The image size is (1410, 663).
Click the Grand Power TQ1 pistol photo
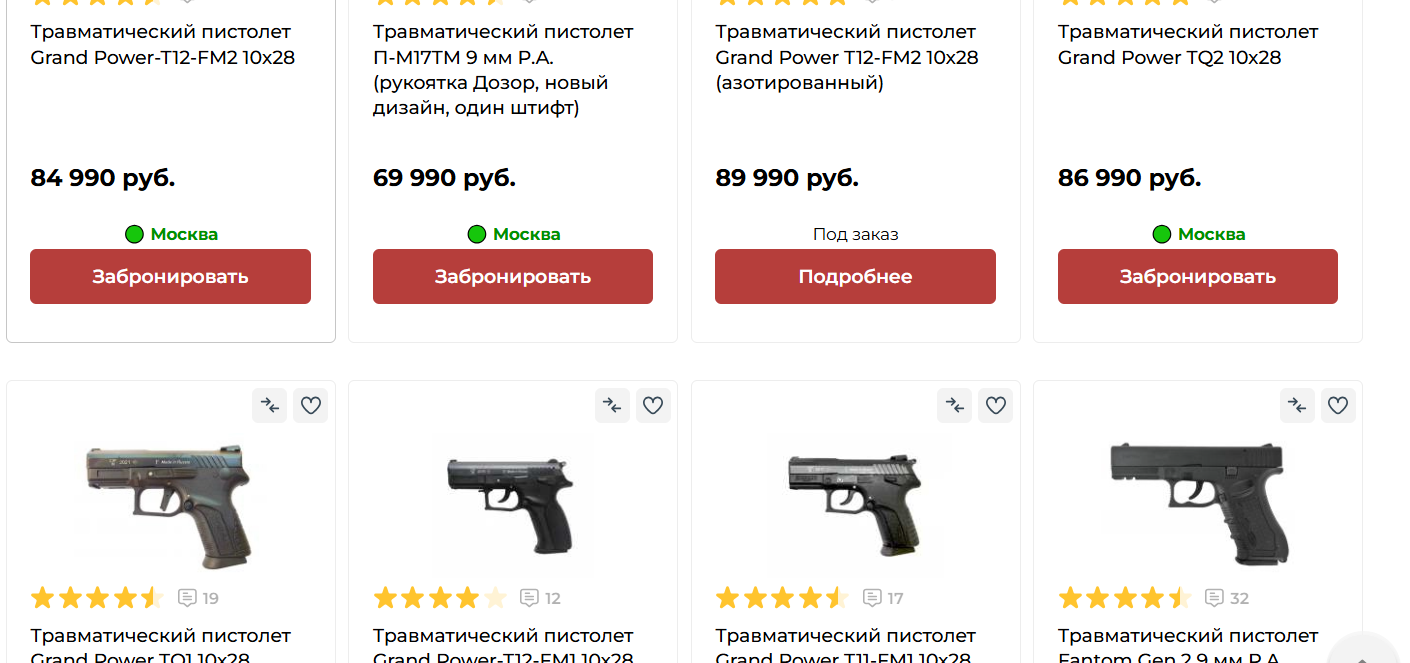[170, 502]
